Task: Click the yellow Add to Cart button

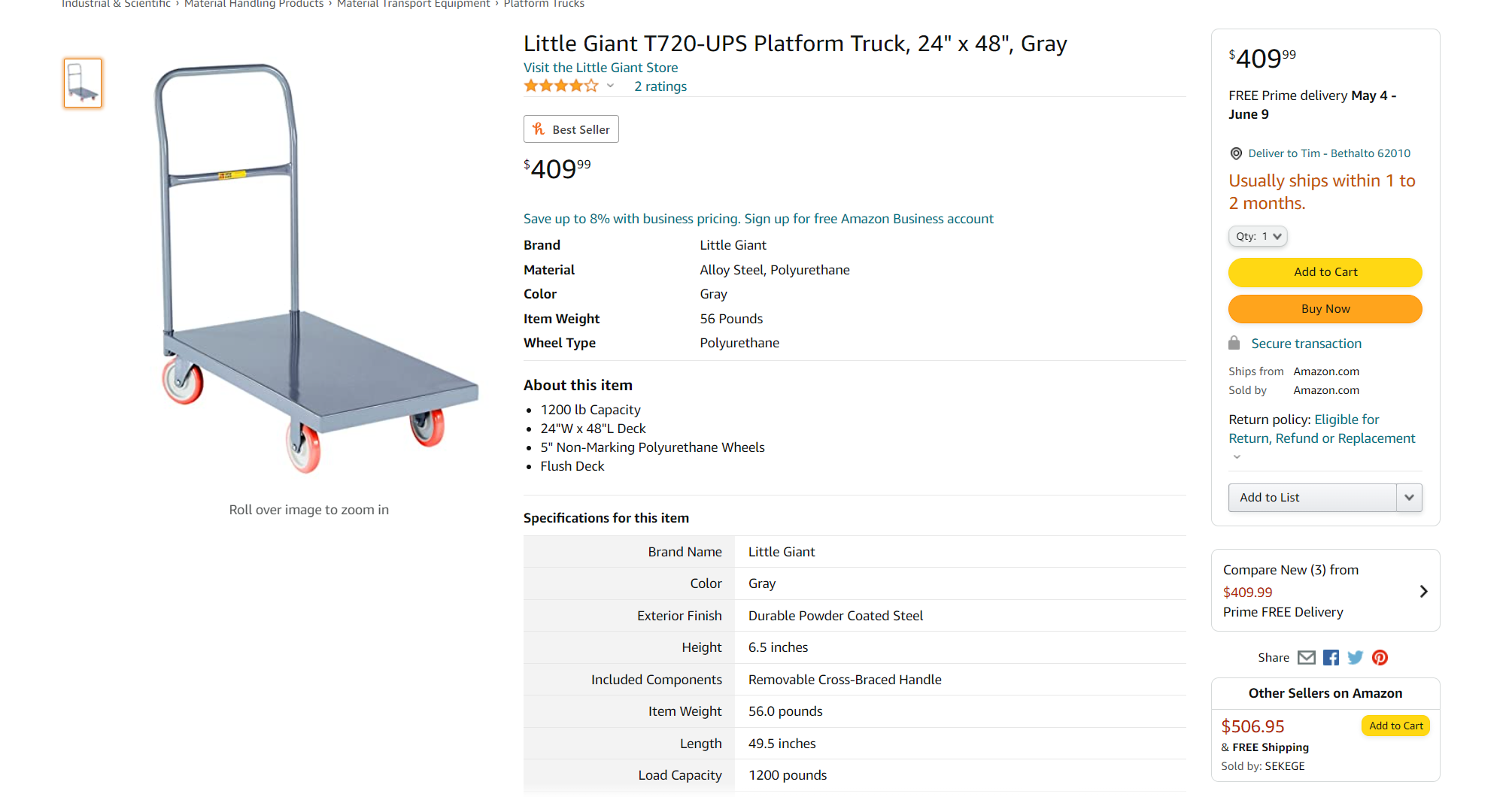Action: [x=1325, y=272]
